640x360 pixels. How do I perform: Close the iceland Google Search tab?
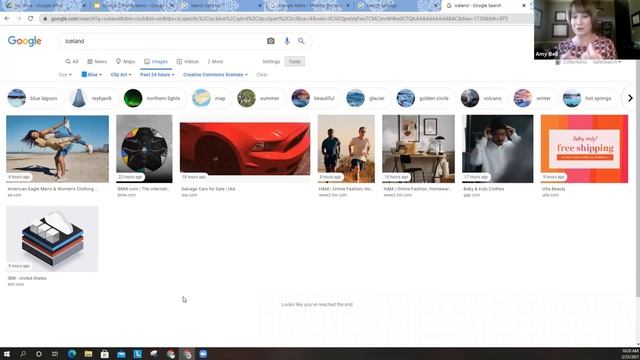tap(524, 6)
